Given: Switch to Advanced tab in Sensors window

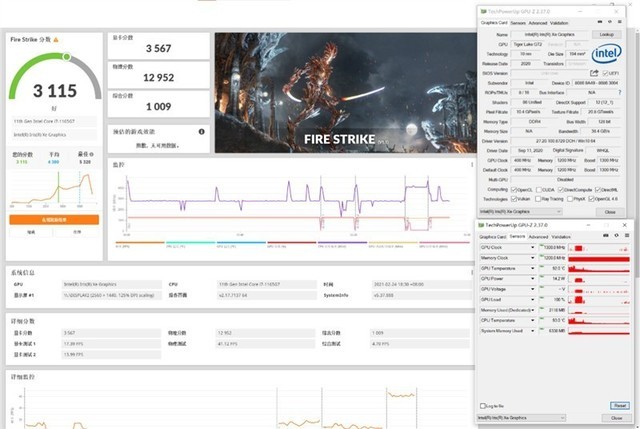Looking at the screenshot, I should pyautogui.click(x=538, y=237).
